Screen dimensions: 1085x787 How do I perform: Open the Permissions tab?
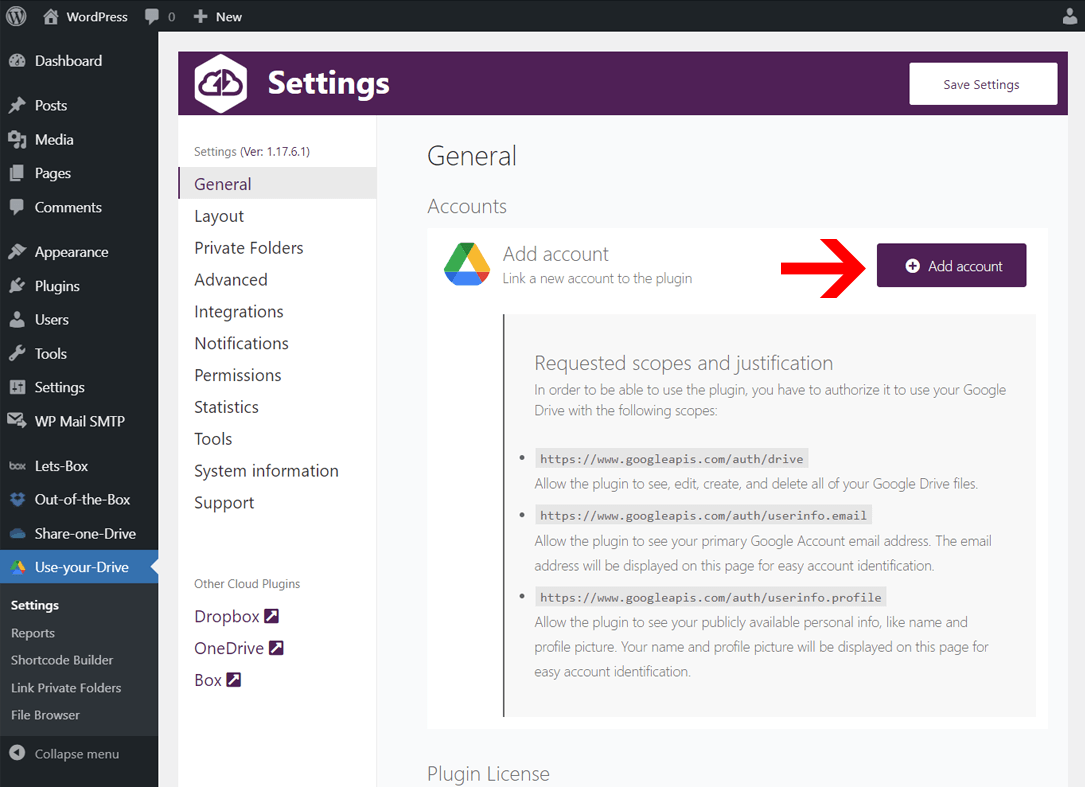click(x=277, y=375)
